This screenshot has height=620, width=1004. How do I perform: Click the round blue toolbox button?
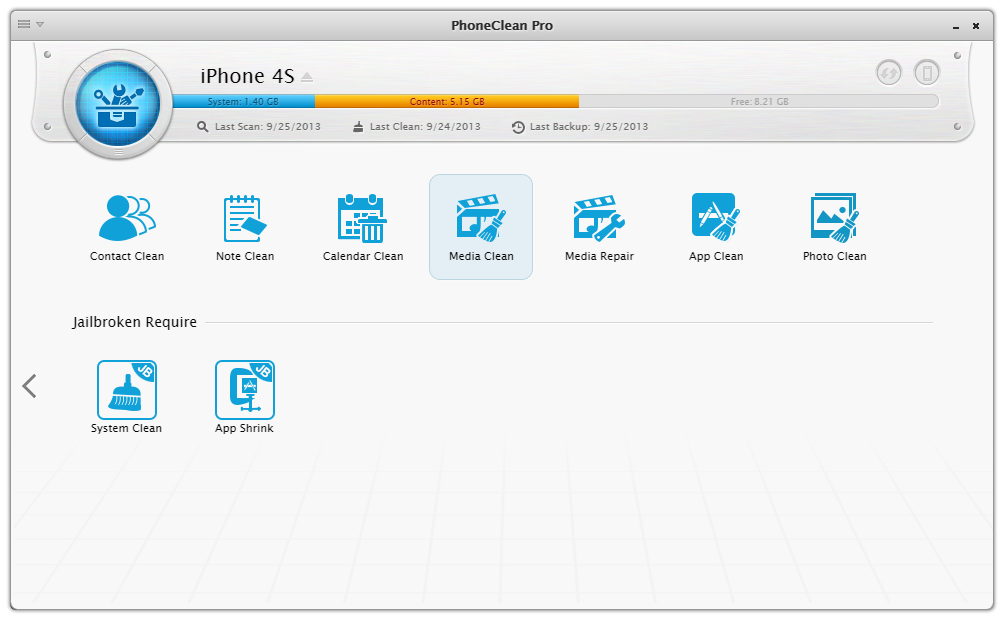(117, 103)
